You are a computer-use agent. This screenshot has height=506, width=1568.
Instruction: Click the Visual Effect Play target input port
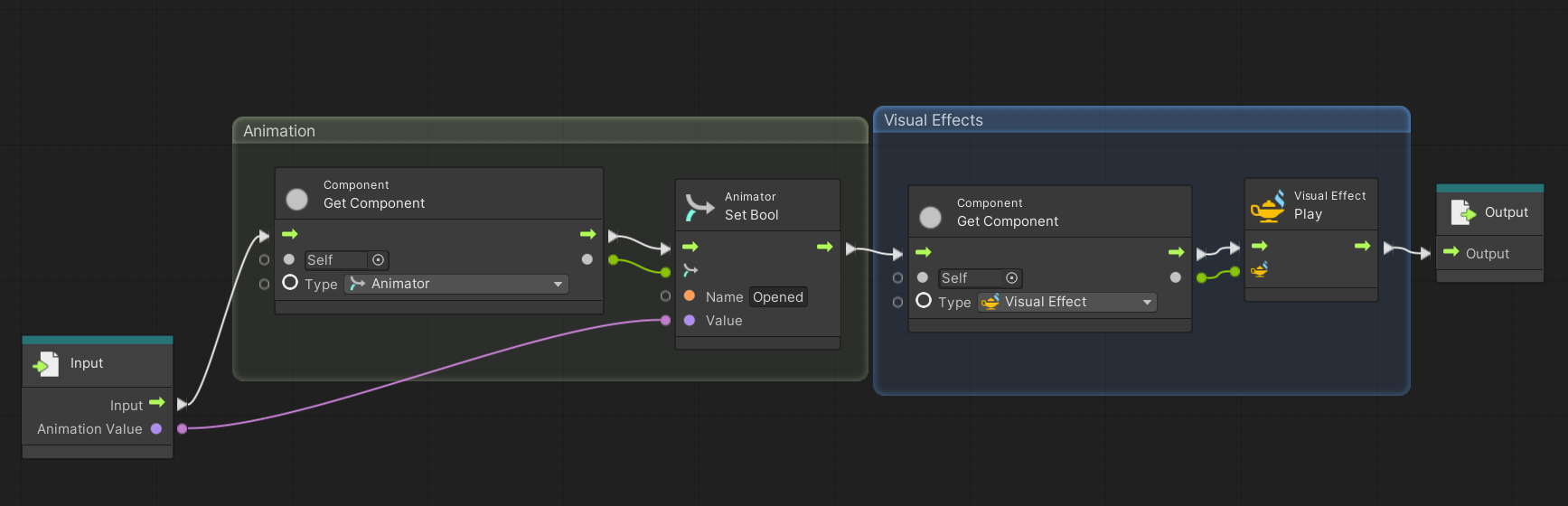click(1259, 269)
